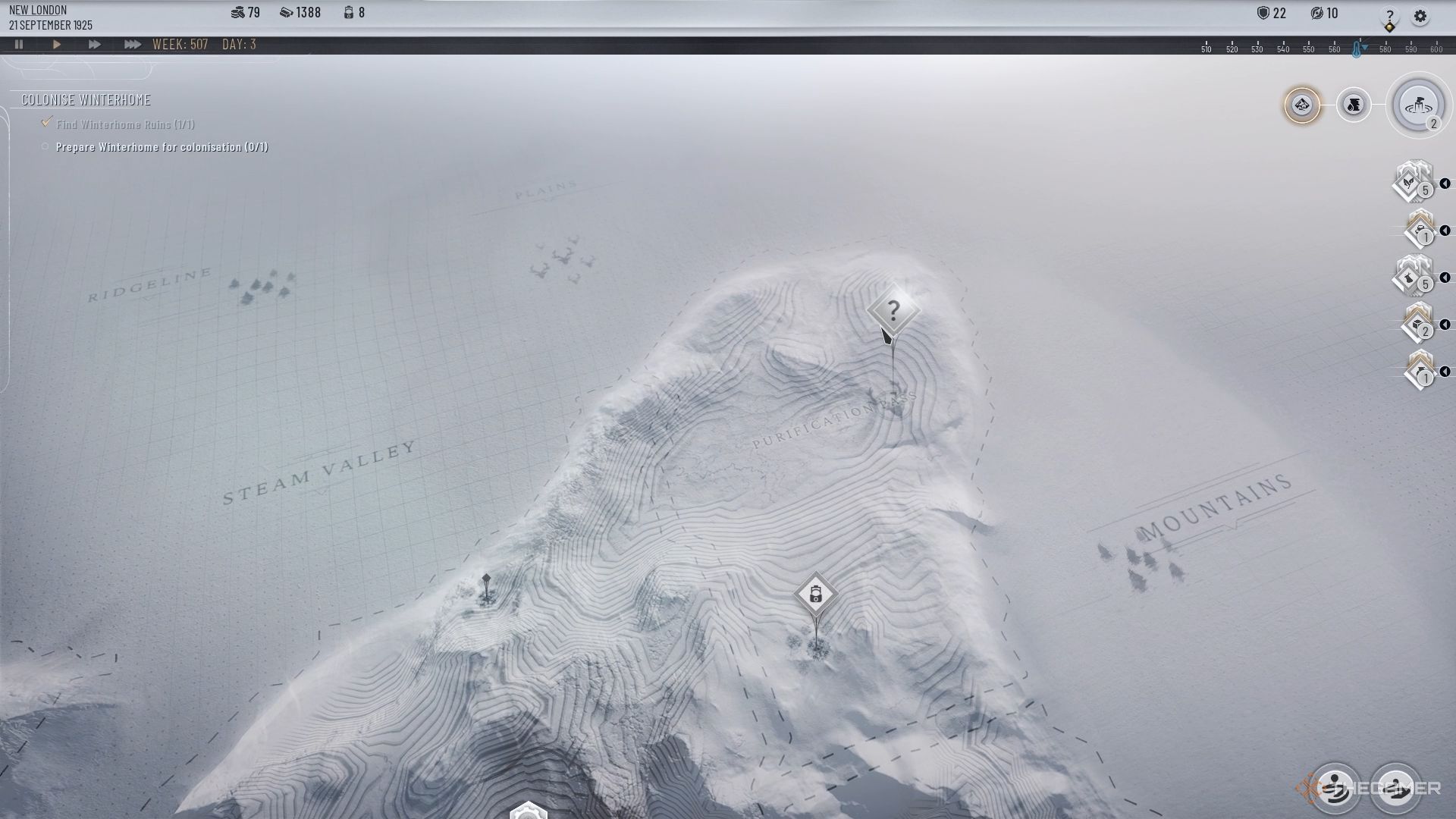
Task: Click the 21 September 1925 date
Action: 51,25
